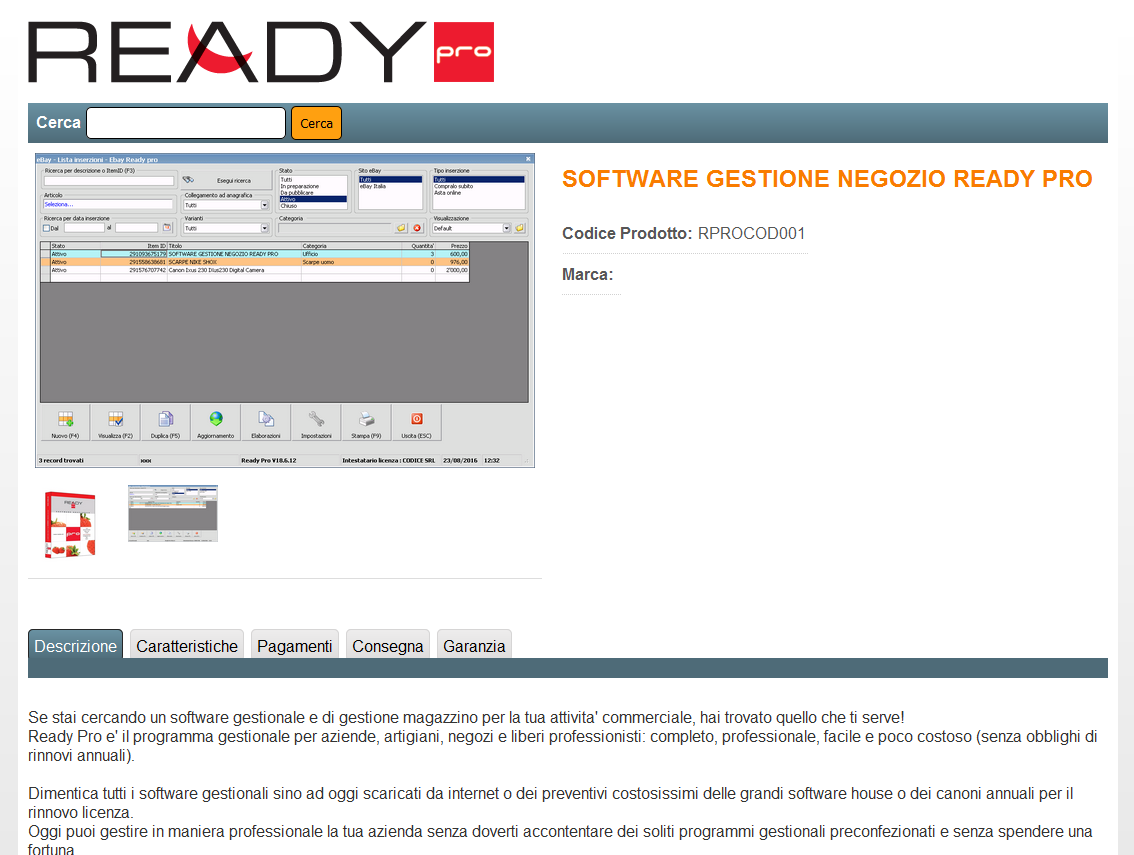Tick the Dal checkbox in product screenshot
1134x855 pixels.
(47, 229)
